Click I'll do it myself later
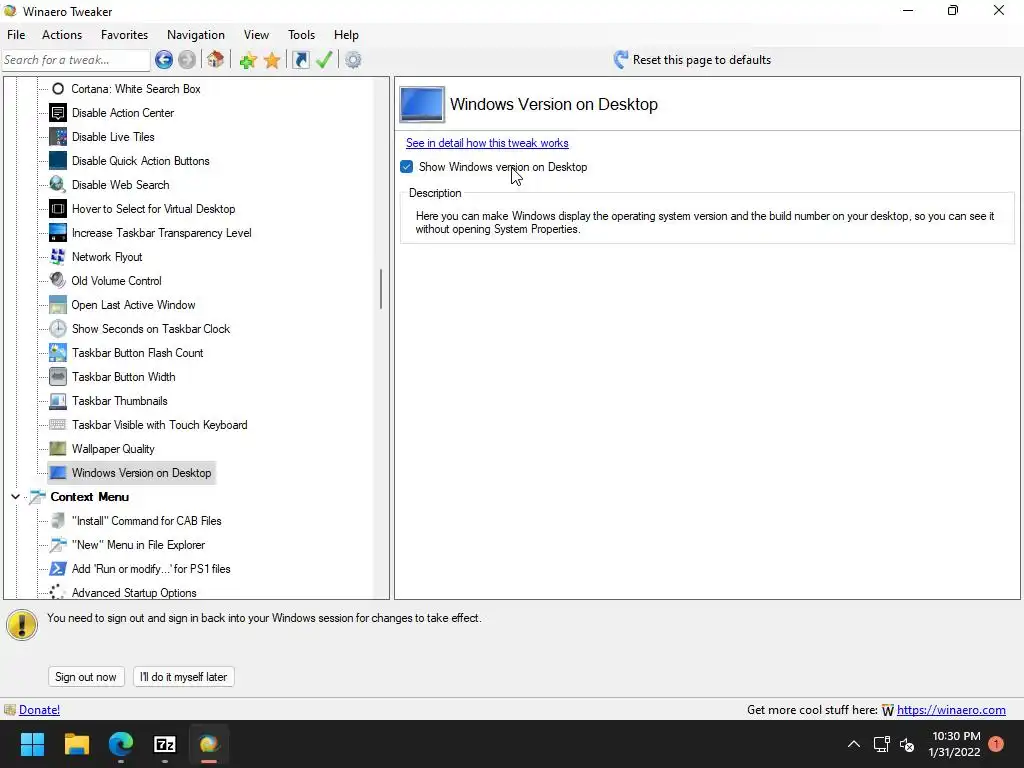This screenshot has height=768, width=1024. tap(184, 677)
